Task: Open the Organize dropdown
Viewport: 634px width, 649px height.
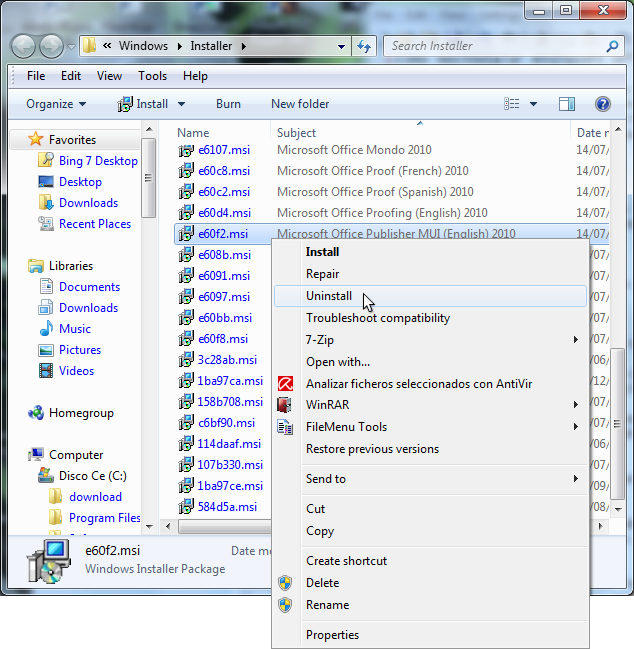Action: (x=56, y=104)
